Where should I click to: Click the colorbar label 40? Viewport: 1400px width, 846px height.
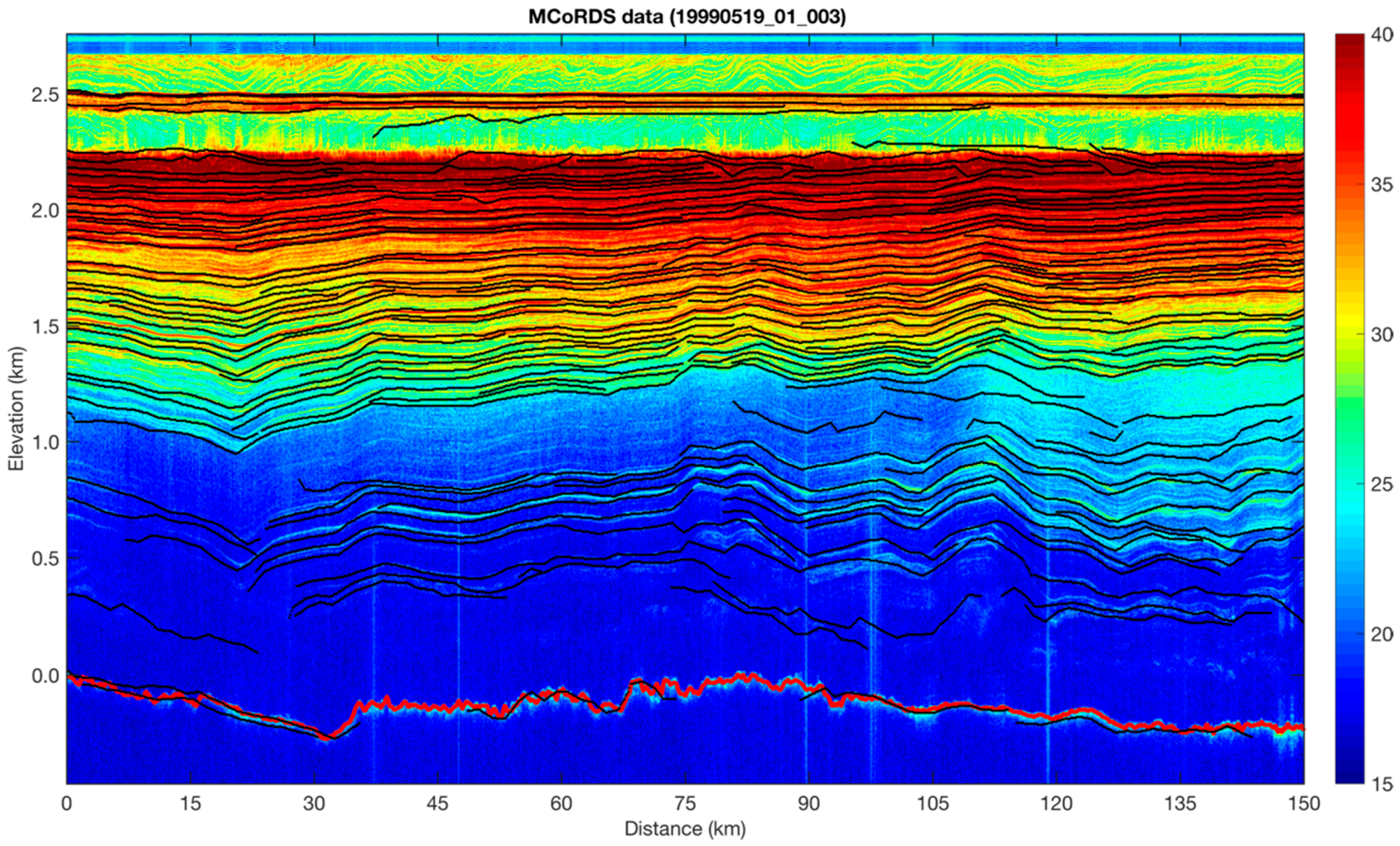point(1382,35)
